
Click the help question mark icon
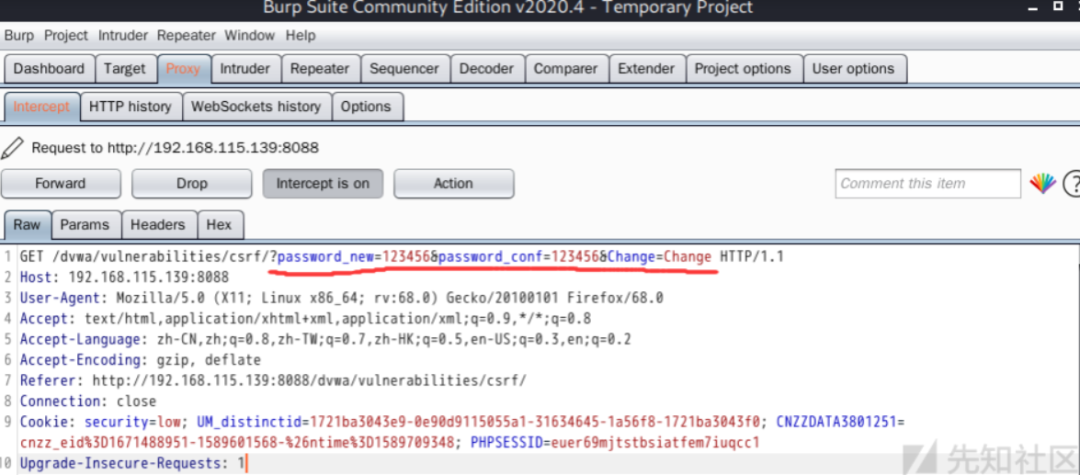point(1072,183)
